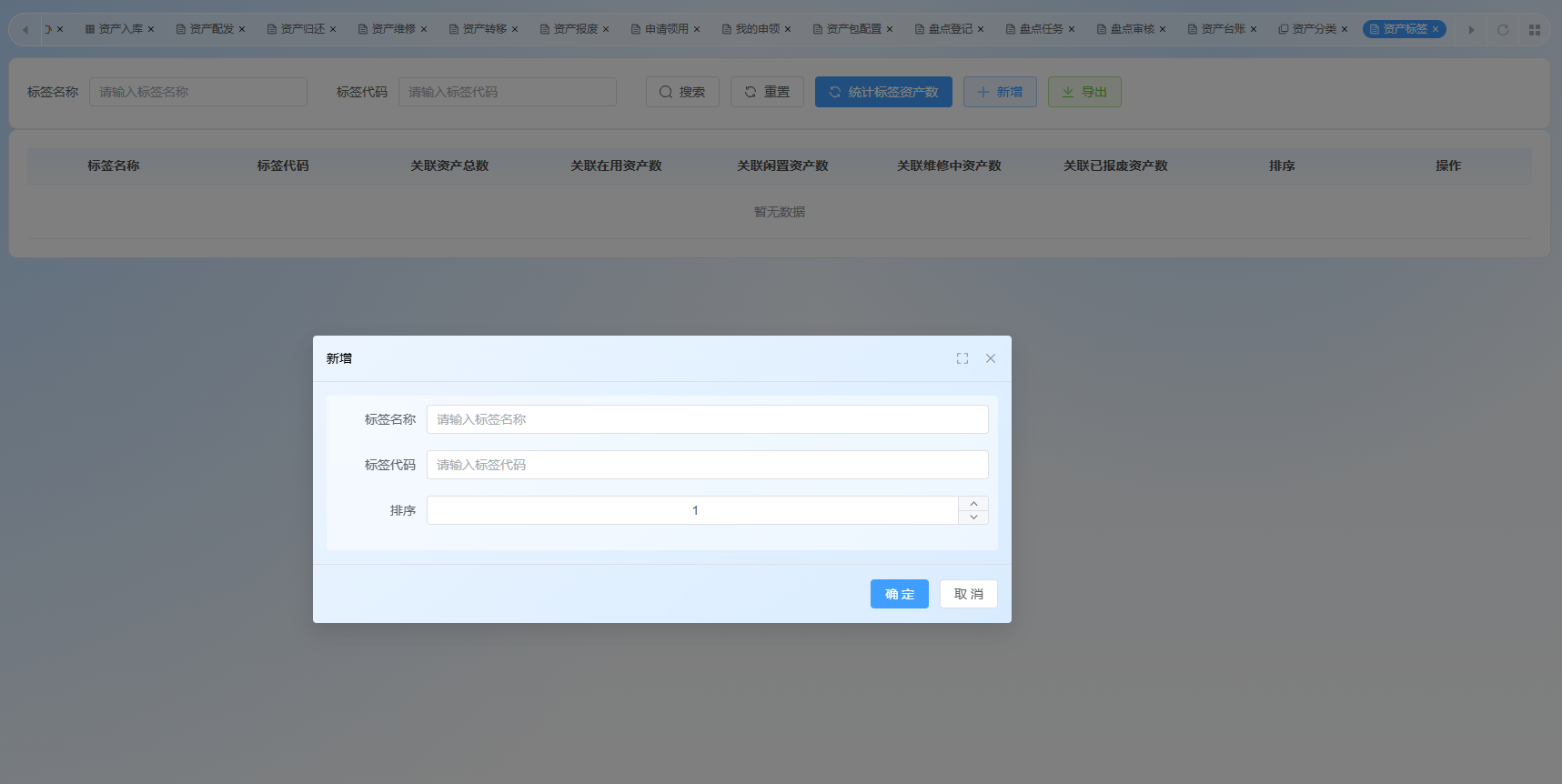1562x784 pixels.
Task: Open the grid menu icon at top right
Action: coord(1535,30)
